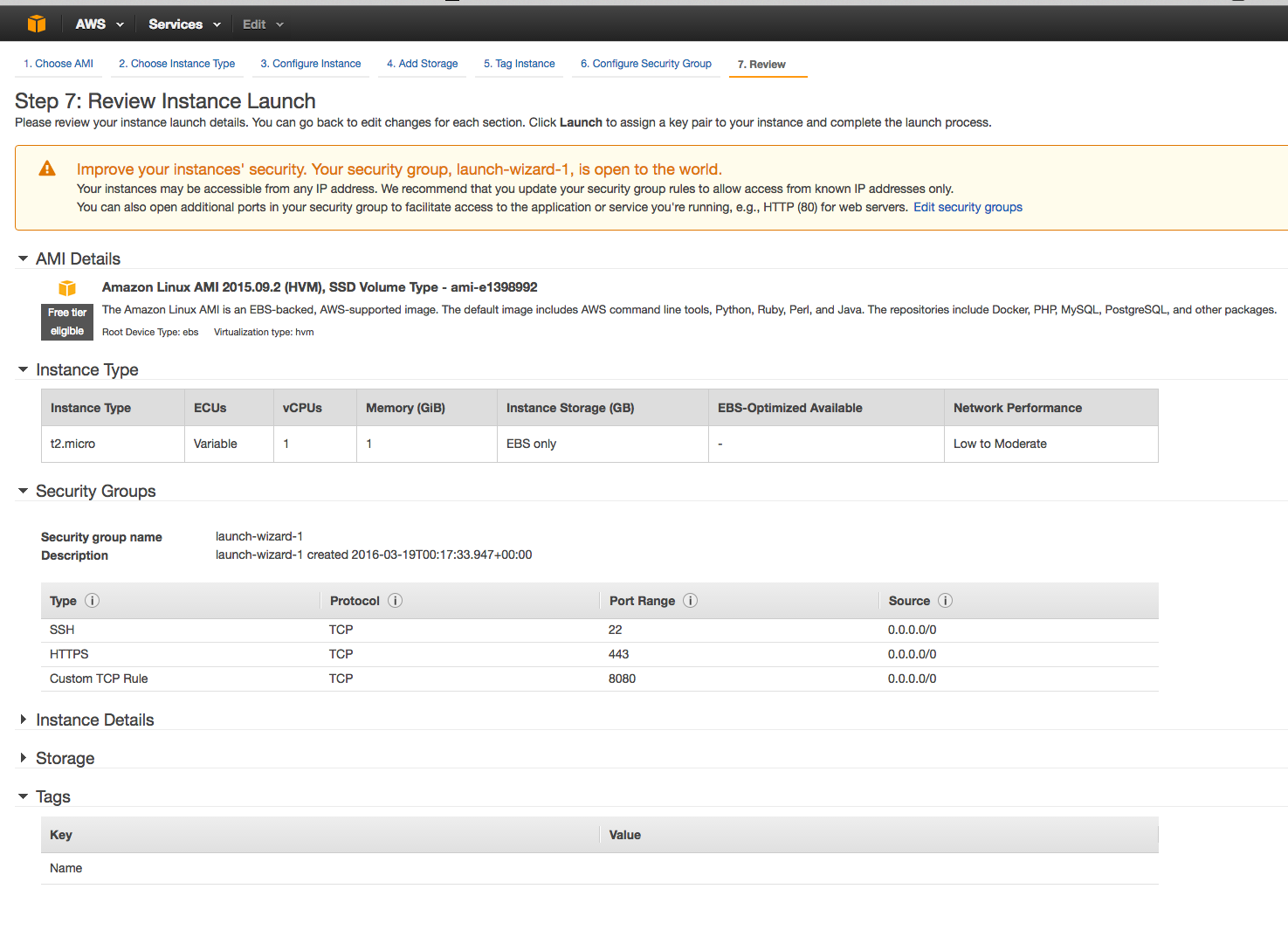Click the HTTPS rule row type
Viewport: 1288px width, 937px height.
click(x=69, y=654)
